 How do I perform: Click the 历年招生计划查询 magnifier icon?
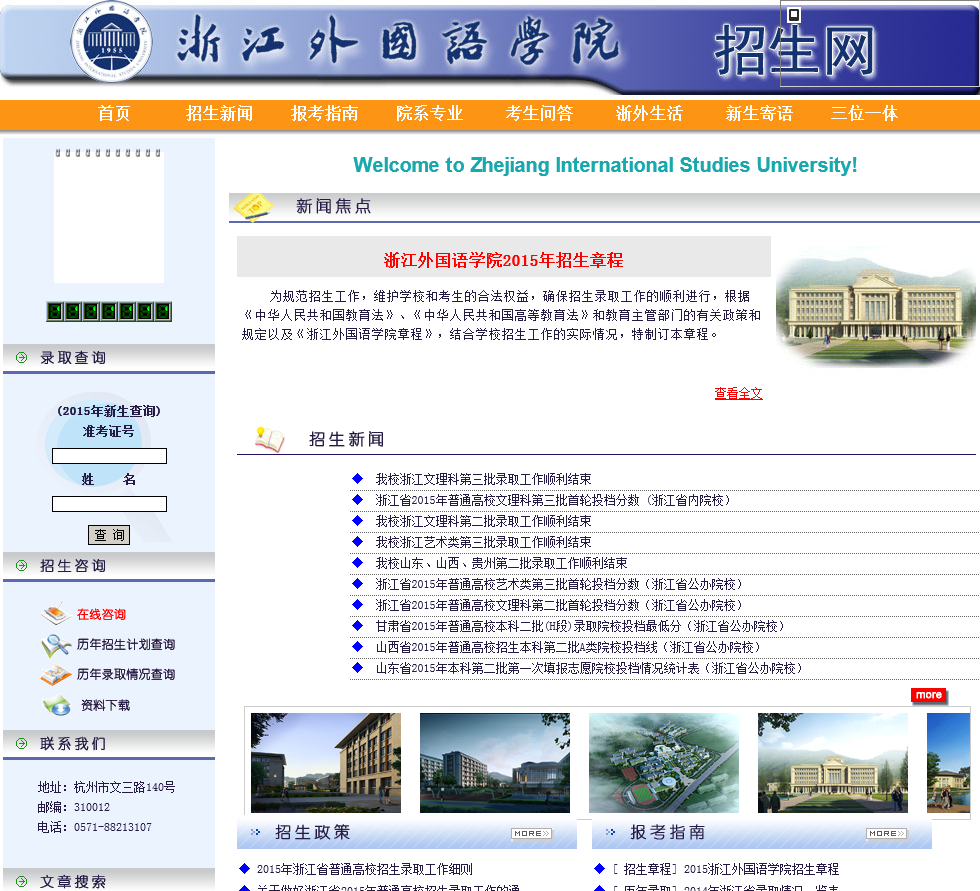click(x=56, y=645)
